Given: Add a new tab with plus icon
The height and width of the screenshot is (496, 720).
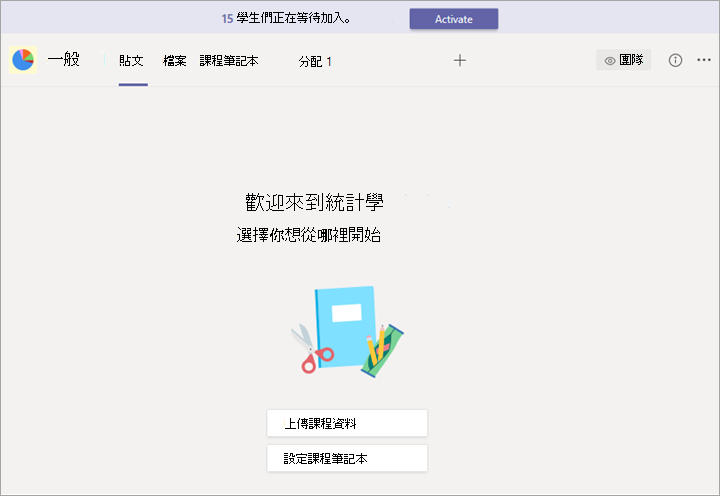Looking at the screenshot, I should [x=460, y=60].
